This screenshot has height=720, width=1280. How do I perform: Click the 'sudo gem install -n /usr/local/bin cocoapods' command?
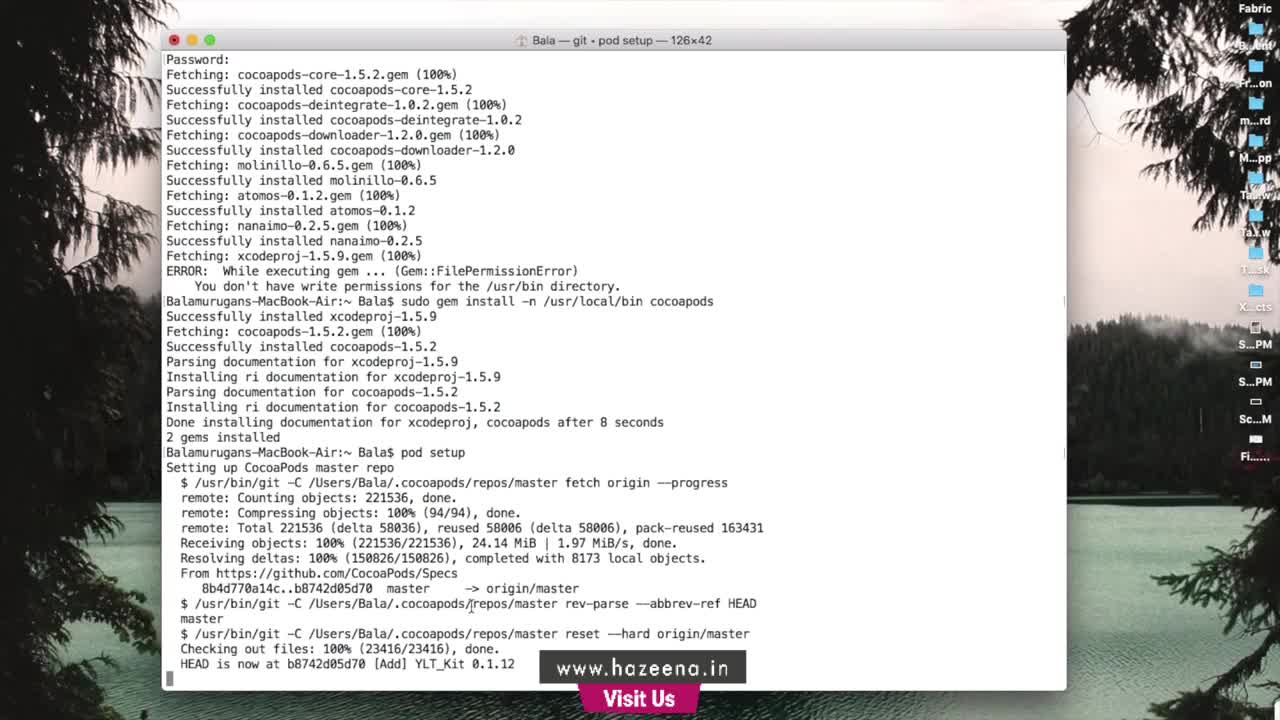point(557,301)
